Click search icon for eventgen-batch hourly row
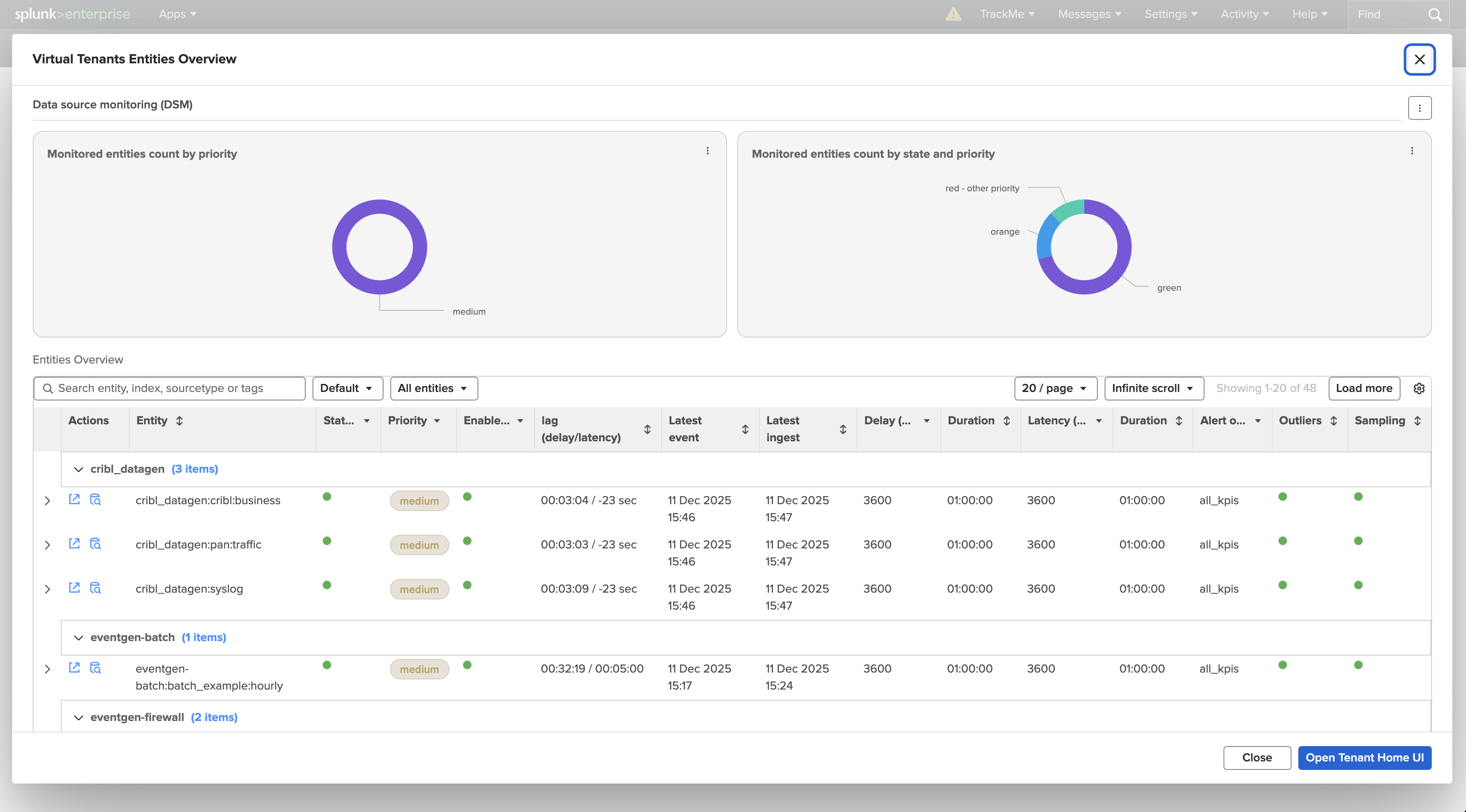1466x812 pixels. click(96, 667)
